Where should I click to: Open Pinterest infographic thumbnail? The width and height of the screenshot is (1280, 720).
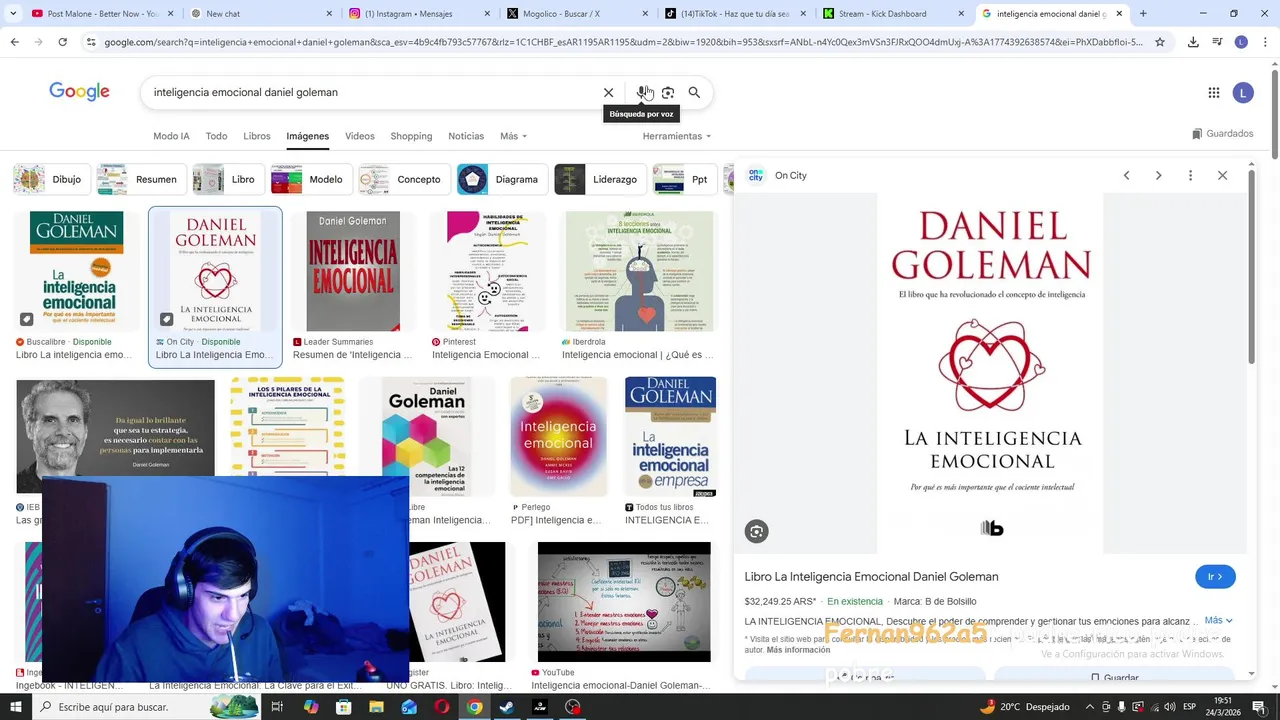coord(488,271)
